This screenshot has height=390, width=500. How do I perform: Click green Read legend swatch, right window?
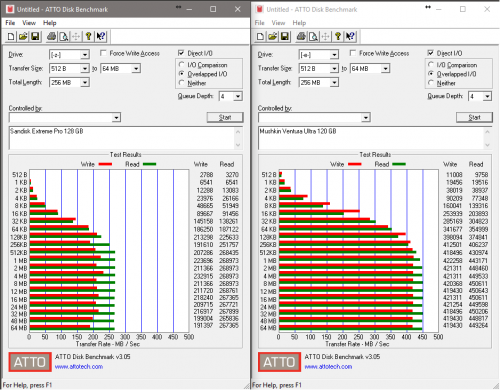(399, 164)
